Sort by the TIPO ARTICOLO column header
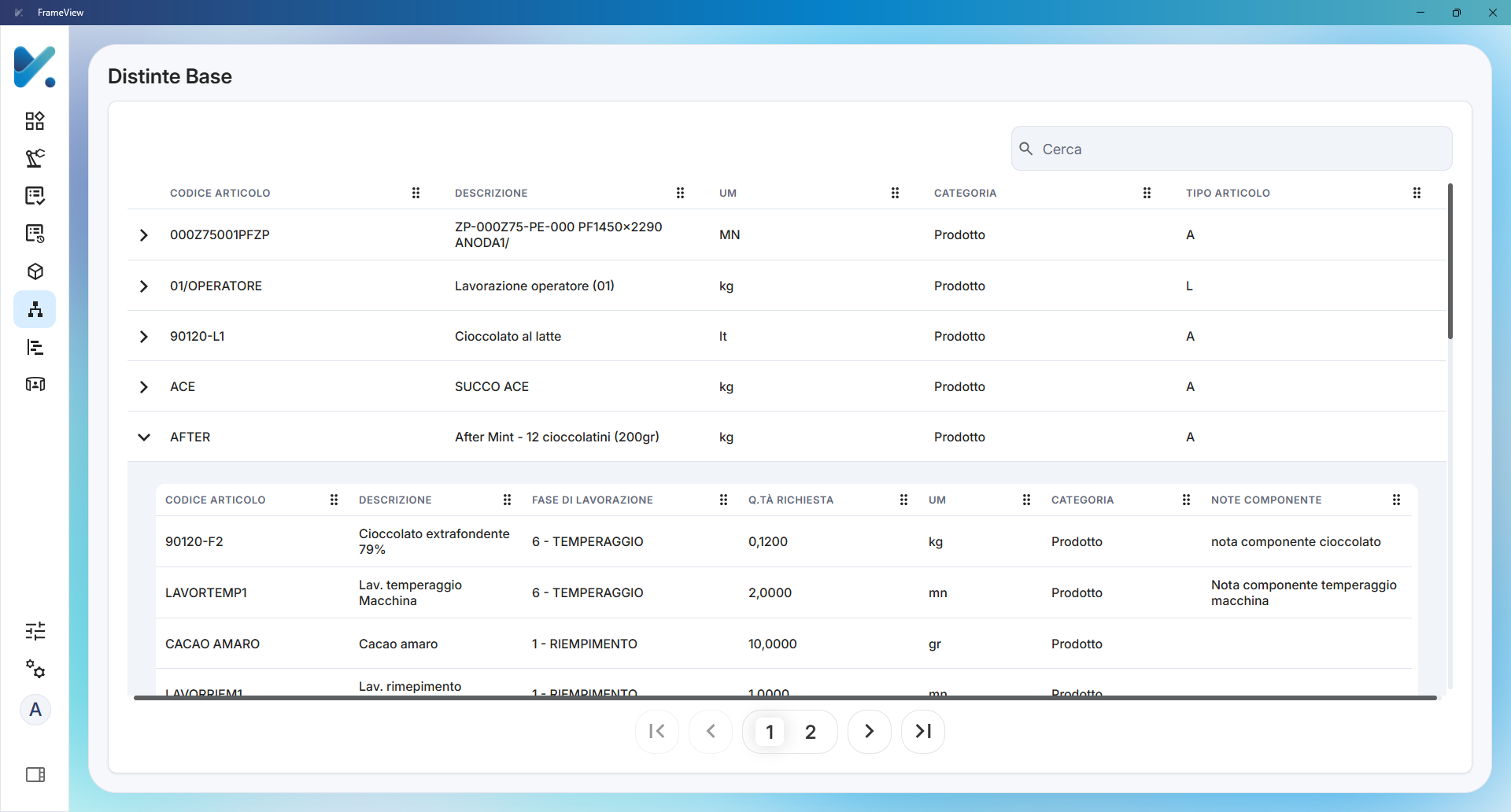 pyautogui.click(x=1228, y=193)
